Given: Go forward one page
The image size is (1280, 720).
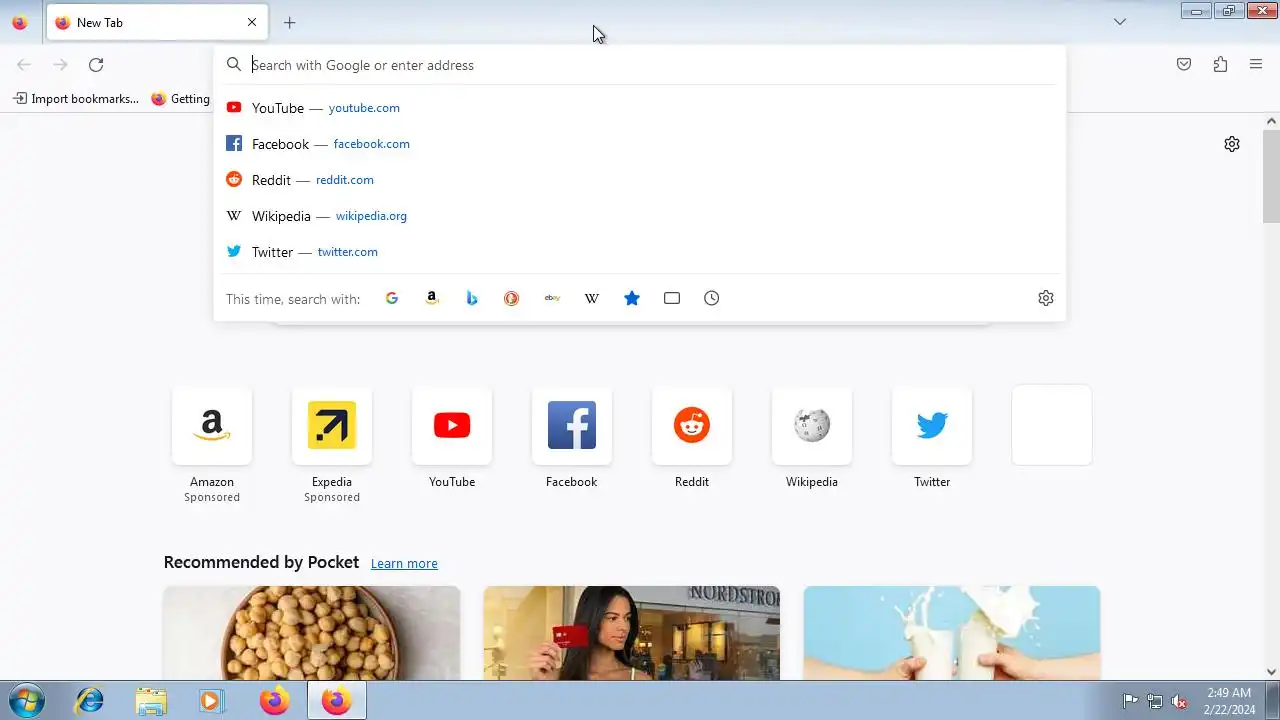Looking at the screenshot, I should [60, 65].
